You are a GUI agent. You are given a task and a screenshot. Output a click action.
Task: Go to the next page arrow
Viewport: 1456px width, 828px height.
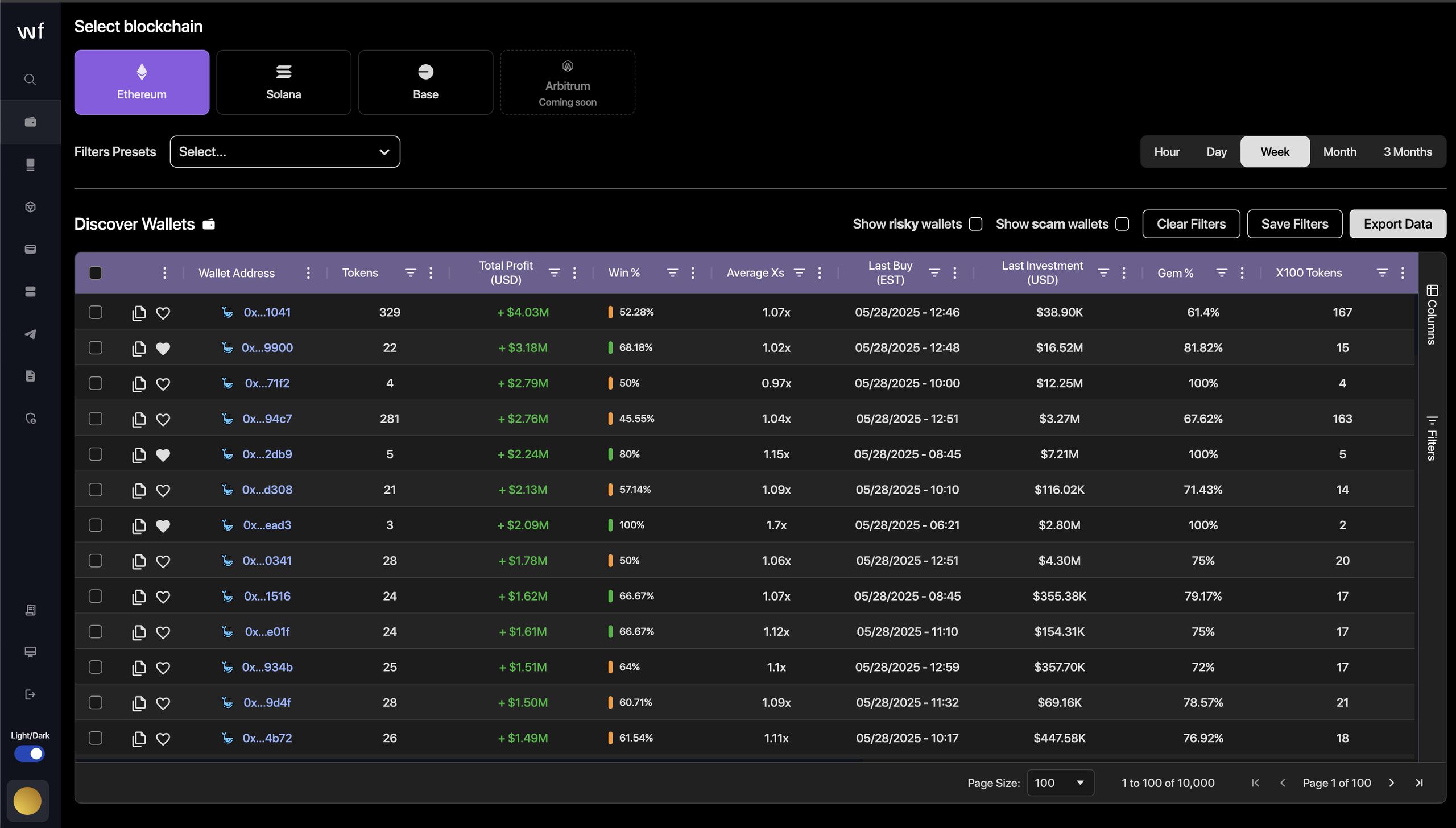point(1392,783)
